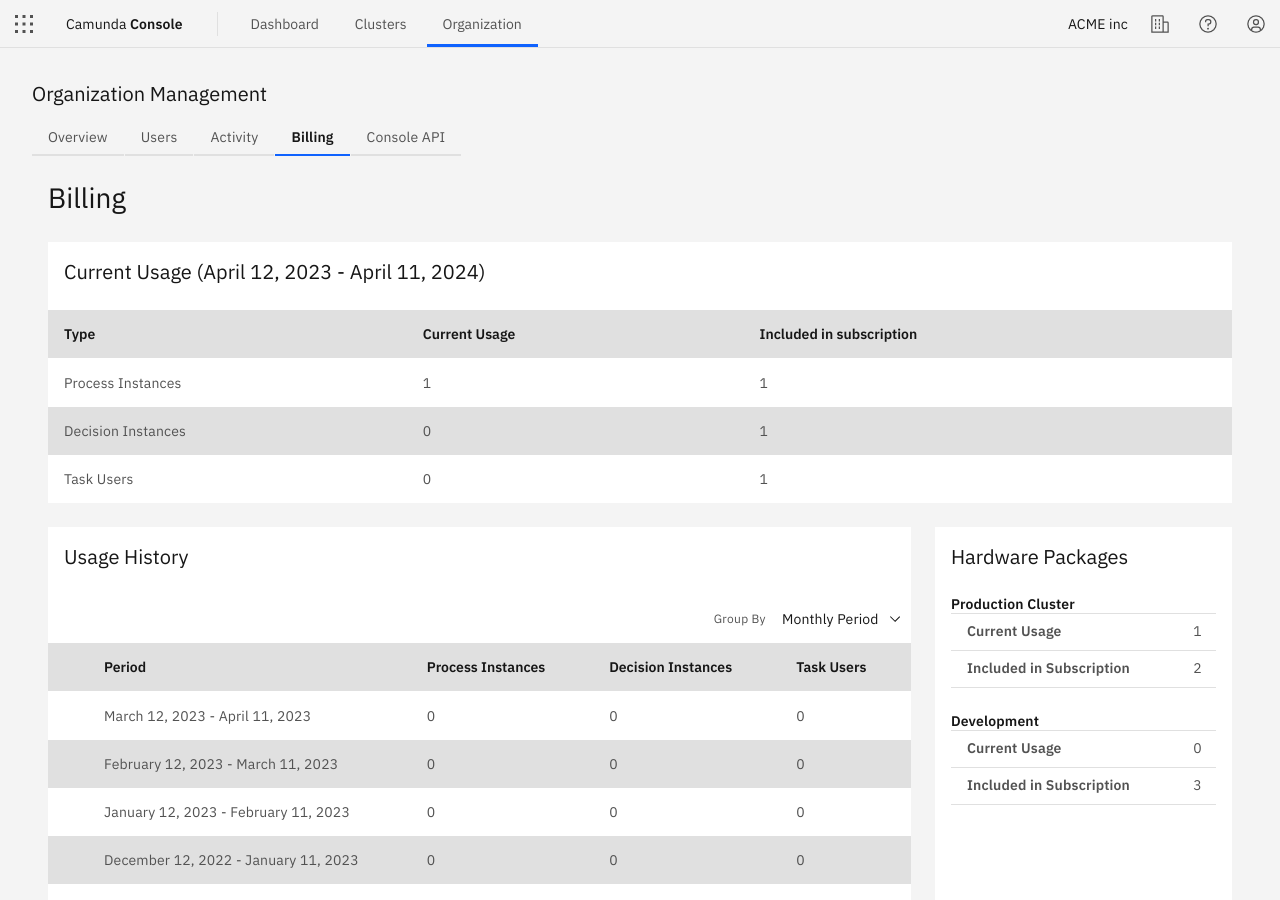Screen dimensions: 1280x900
Task: Open the app switcher grid icon
Action: click(x=24, y=24)
